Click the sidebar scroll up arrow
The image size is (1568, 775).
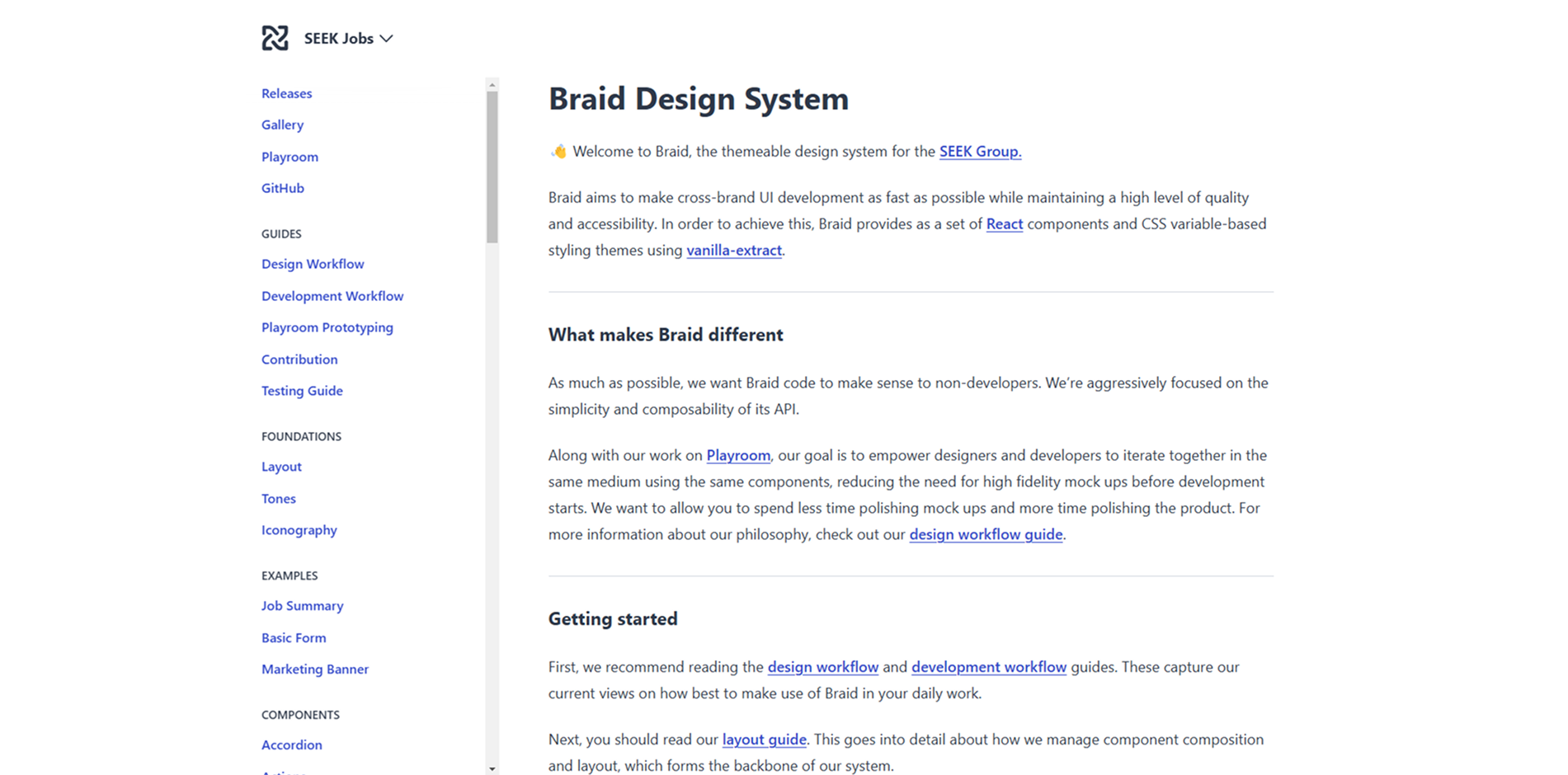492,84
